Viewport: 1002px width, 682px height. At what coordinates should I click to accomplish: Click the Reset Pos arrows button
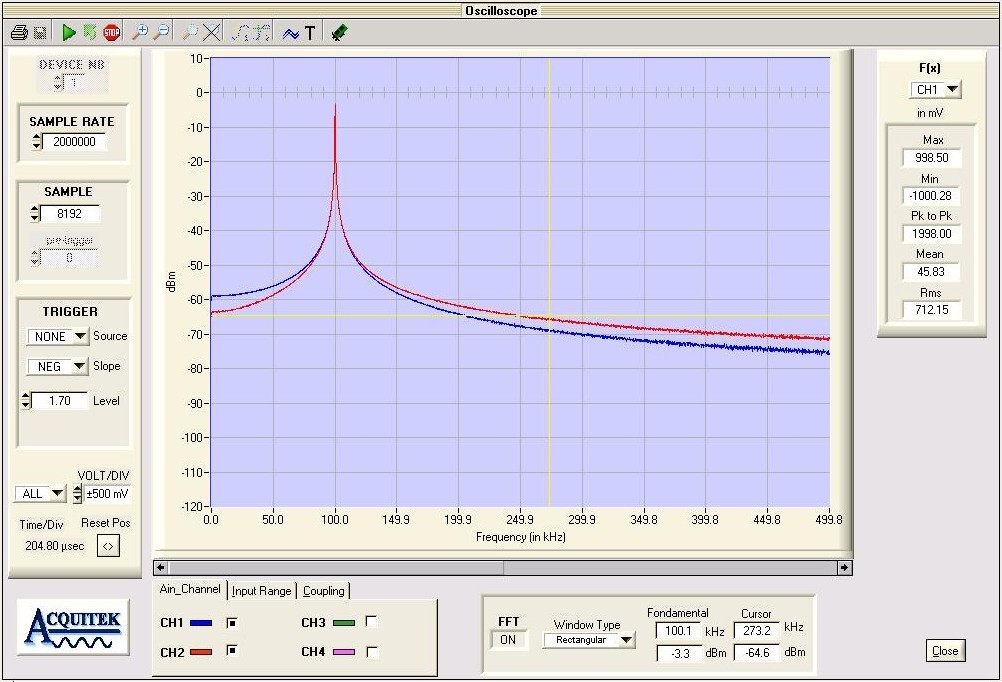[x=108, y=546]
